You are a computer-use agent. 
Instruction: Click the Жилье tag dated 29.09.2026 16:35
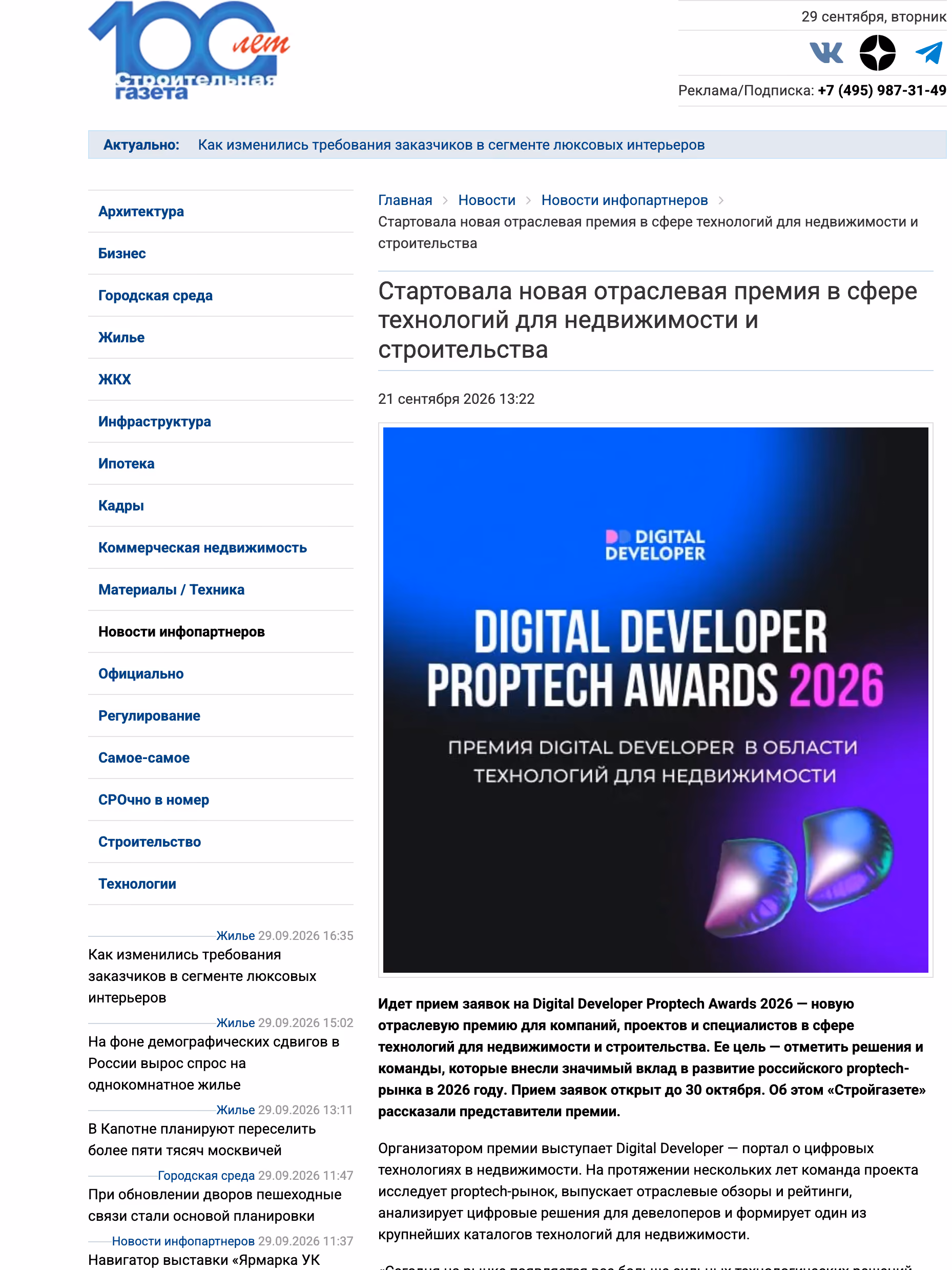coord(235,935)
